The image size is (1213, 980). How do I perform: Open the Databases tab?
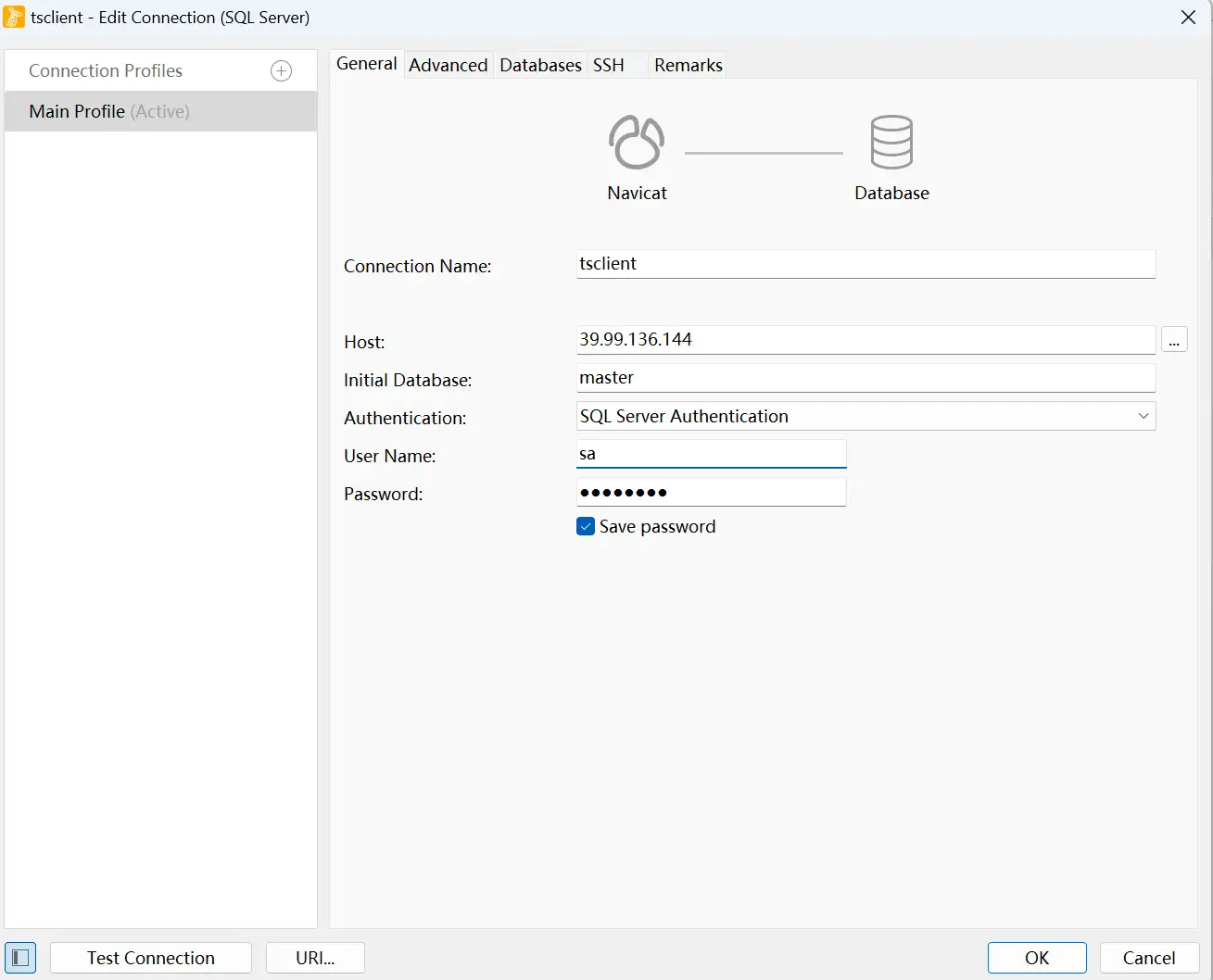click(x=540, y=65)
